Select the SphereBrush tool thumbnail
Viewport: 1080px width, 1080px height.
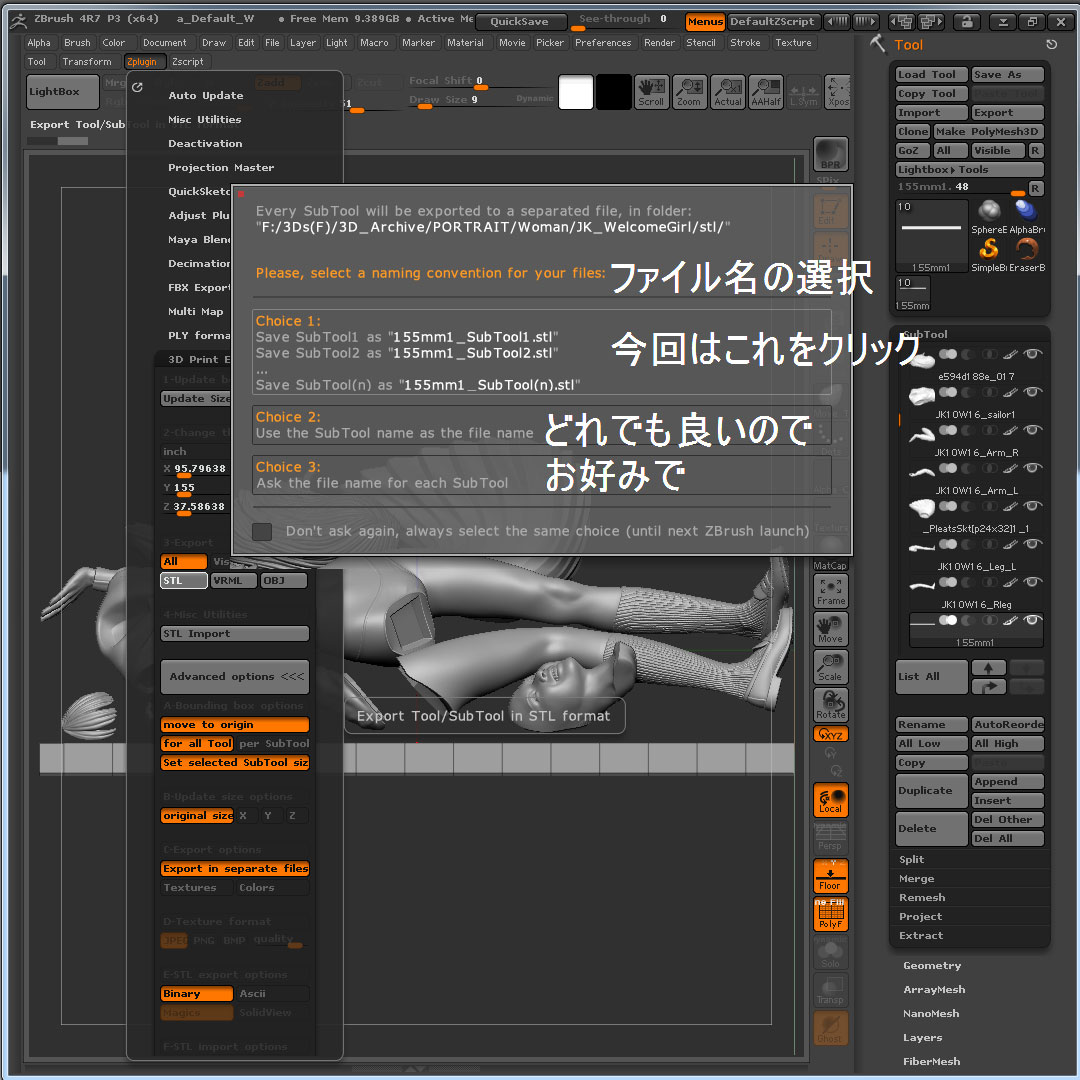pos(989,216)
